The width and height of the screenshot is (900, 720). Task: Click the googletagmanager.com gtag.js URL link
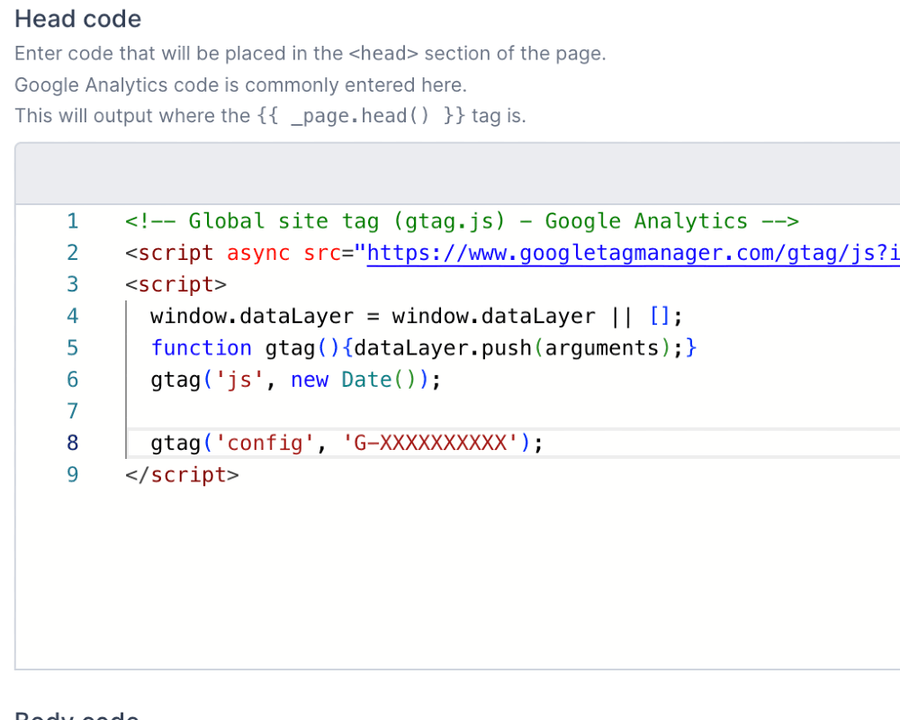click(x=630, y=253)
